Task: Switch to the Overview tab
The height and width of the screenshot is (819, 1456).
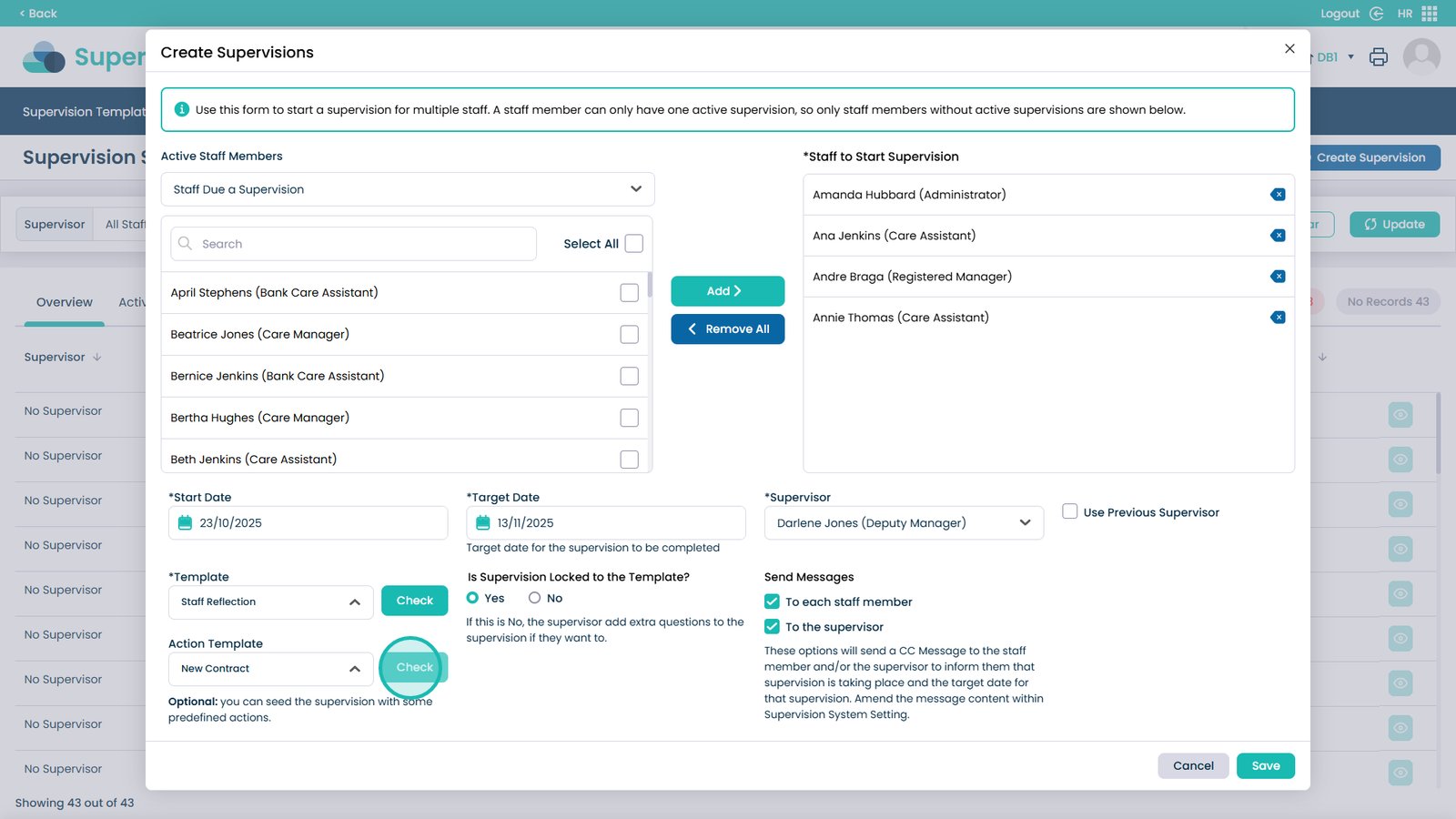Action: tap(65, 302)
